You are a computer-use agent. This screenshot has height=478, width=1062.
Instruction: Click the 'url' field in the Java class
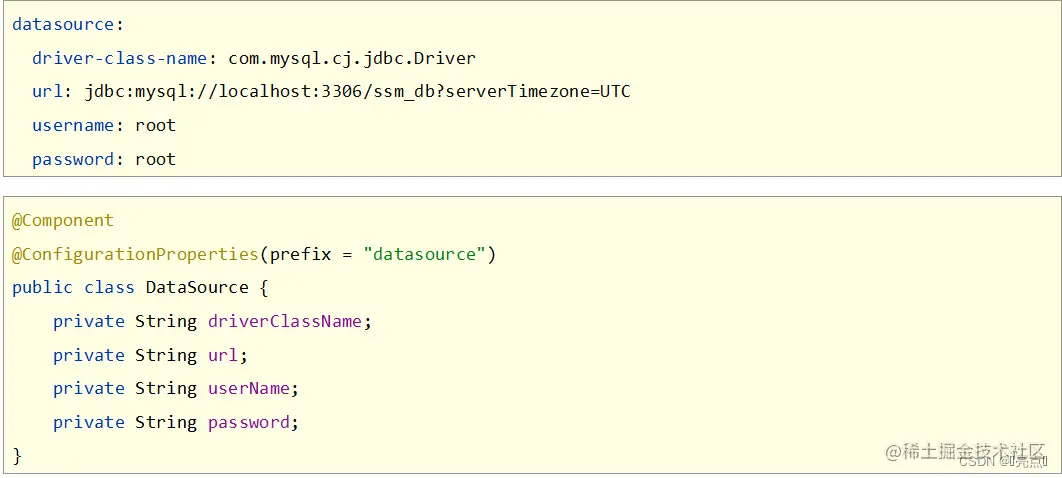(223, 355)
